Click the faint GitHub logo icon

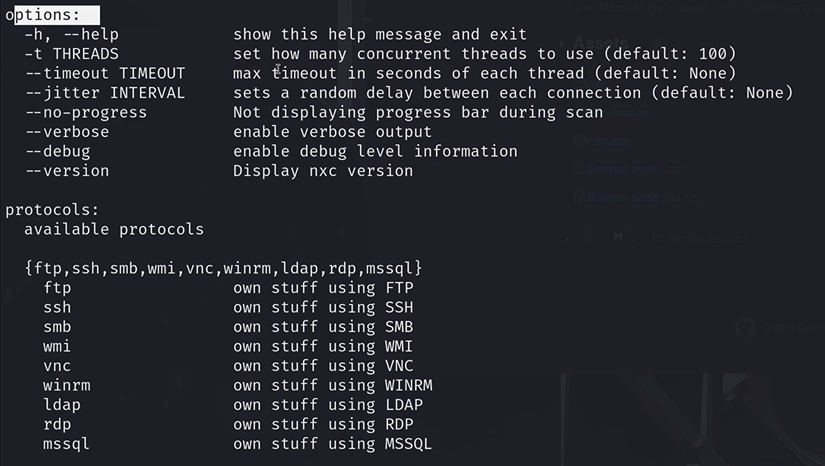click(745, 327)
